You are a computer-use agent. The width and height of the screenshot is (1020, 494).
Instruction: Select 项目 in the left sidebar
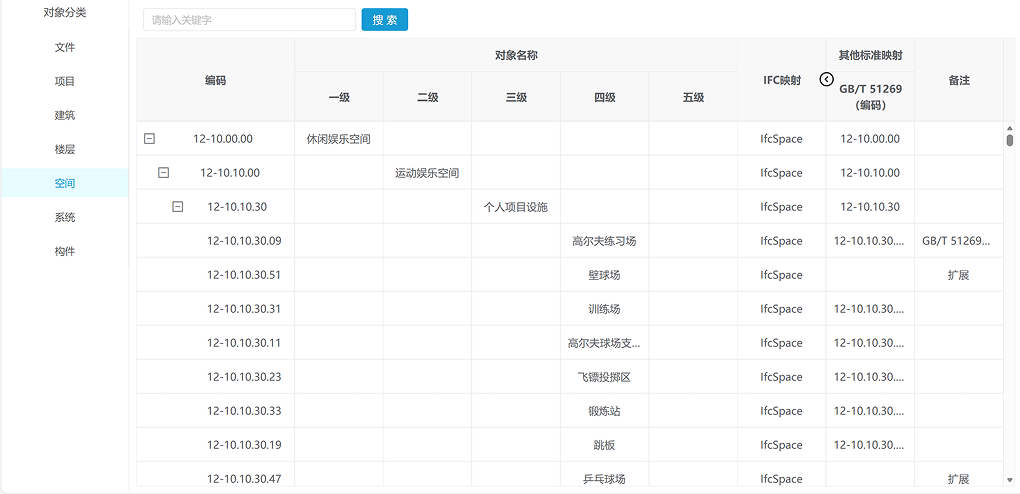[x=65, y=81]
